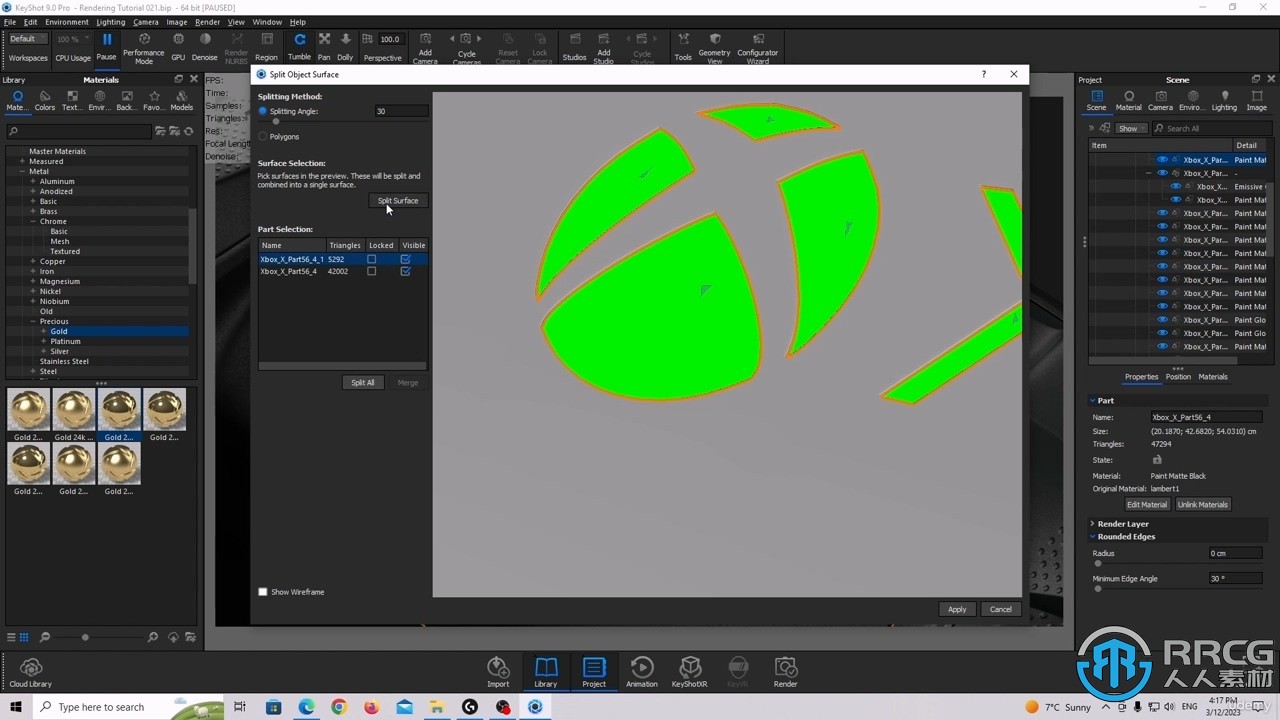The image size is (1280, 720).
Task: Open the Geometry View
Action: (714, 48)
